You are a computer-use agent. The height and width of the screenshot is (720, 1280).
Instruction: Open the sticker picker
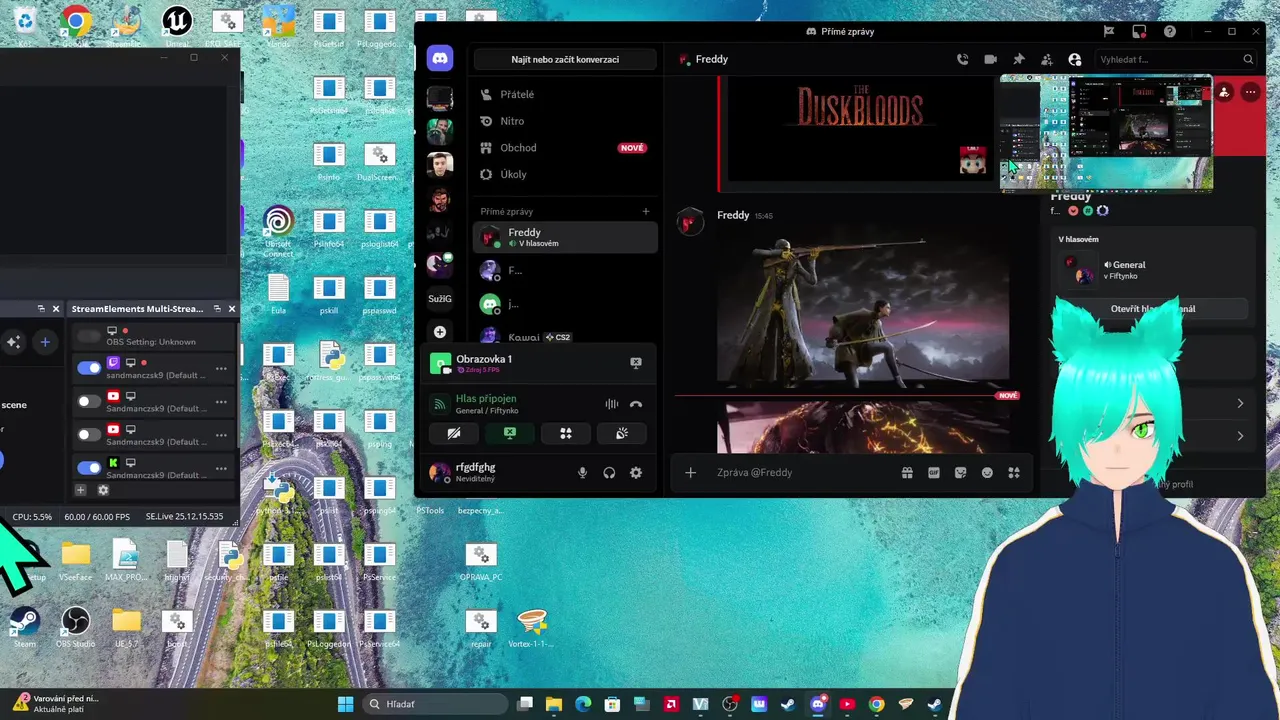(x=961, y=472)
